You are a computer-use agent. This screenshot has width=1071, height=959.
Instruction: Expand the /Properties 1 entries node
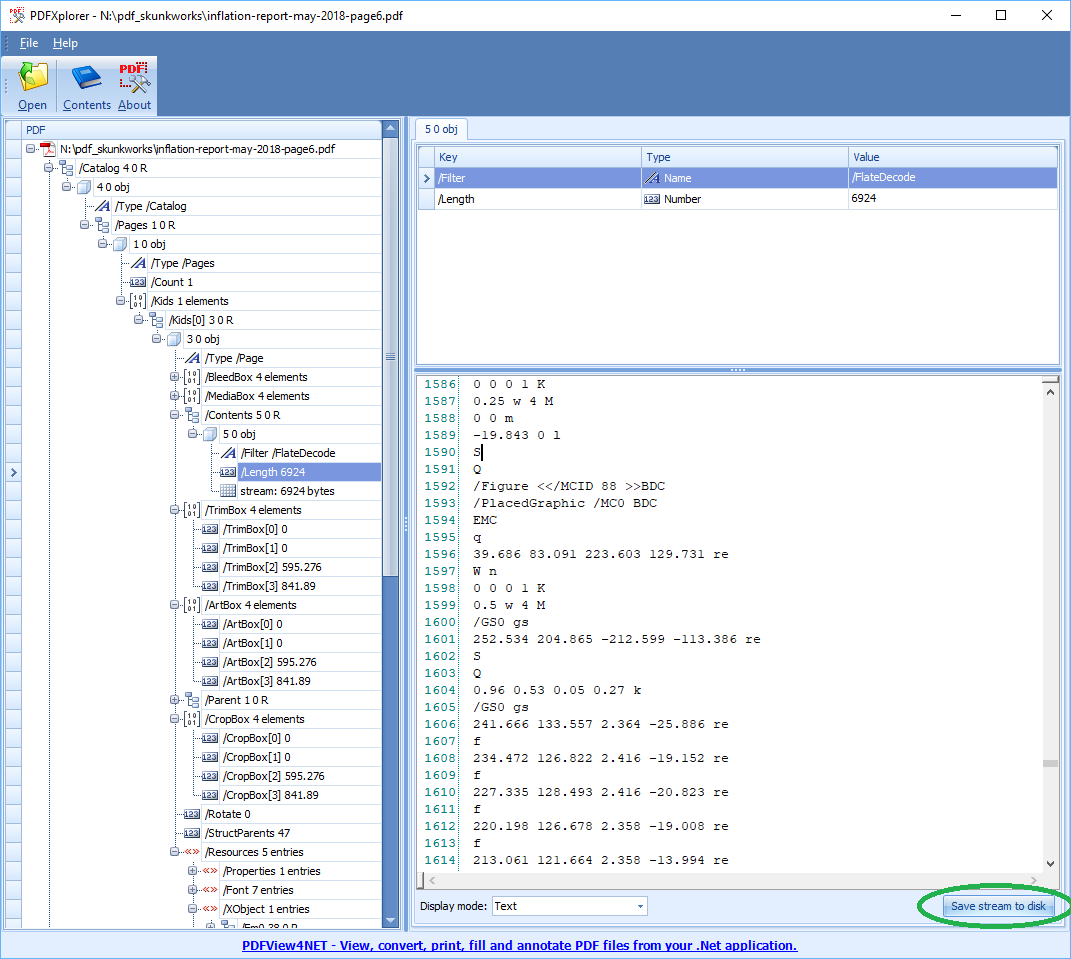coord(192,871)
